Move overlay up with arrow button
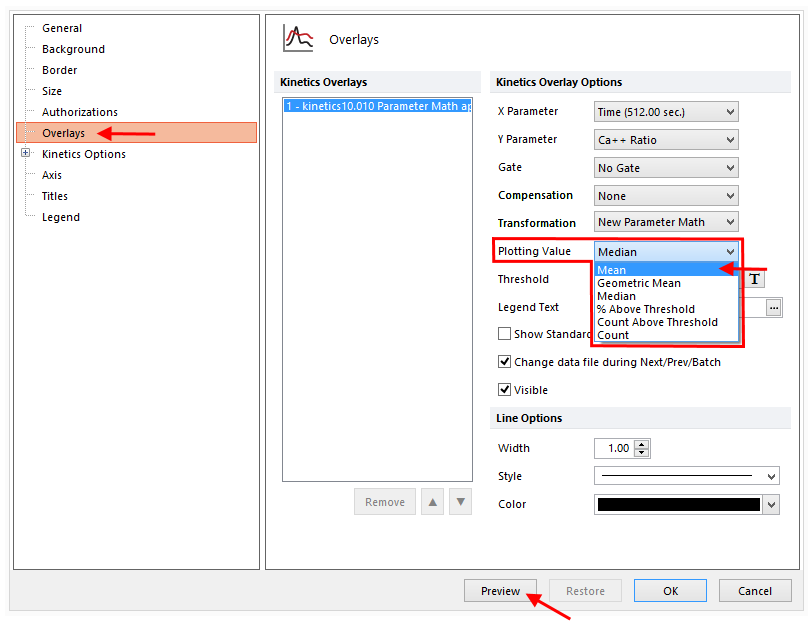 pyautogui.click(x=432, y=502)
